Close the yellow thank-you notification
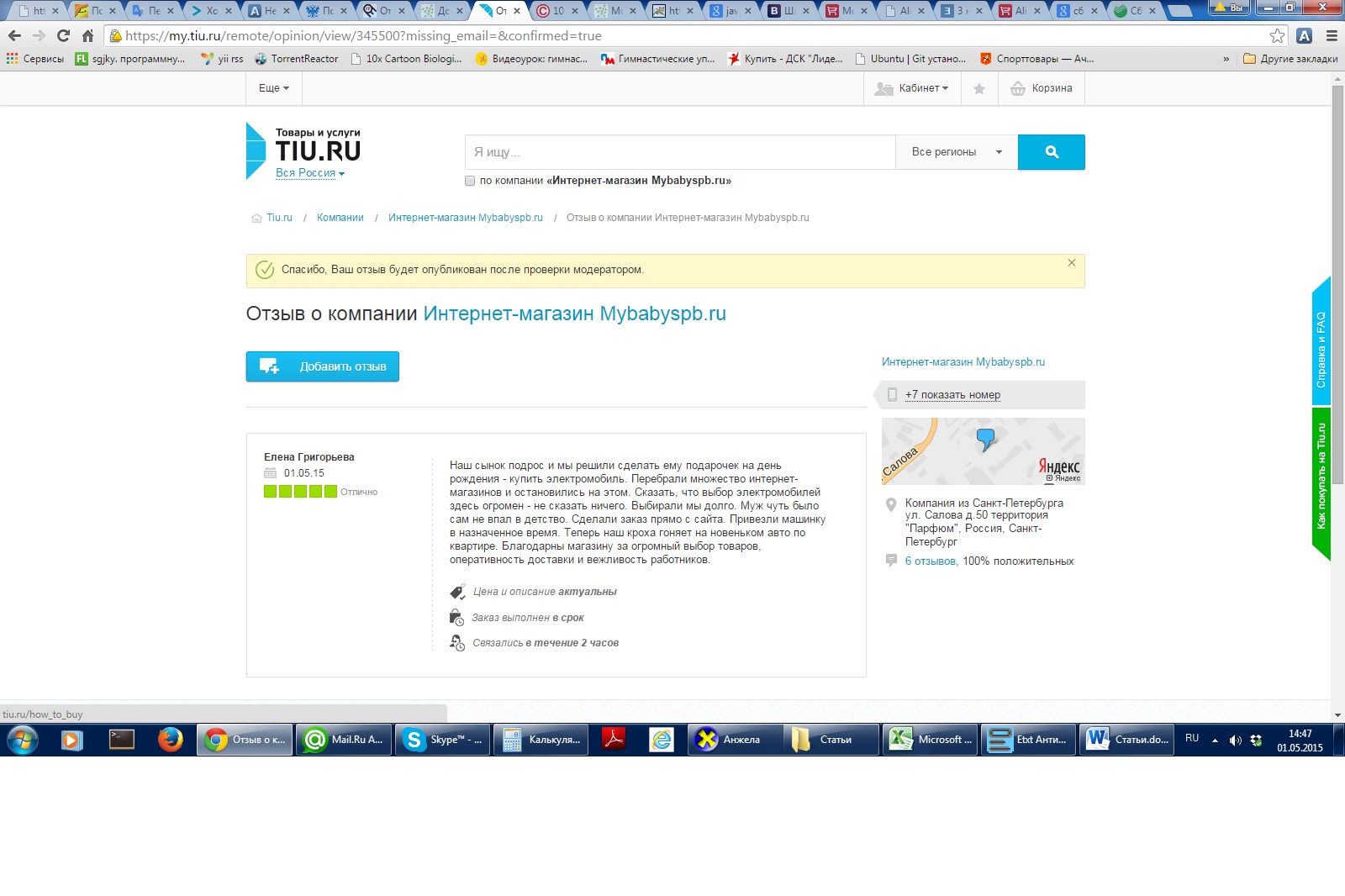 (1072, 263)
